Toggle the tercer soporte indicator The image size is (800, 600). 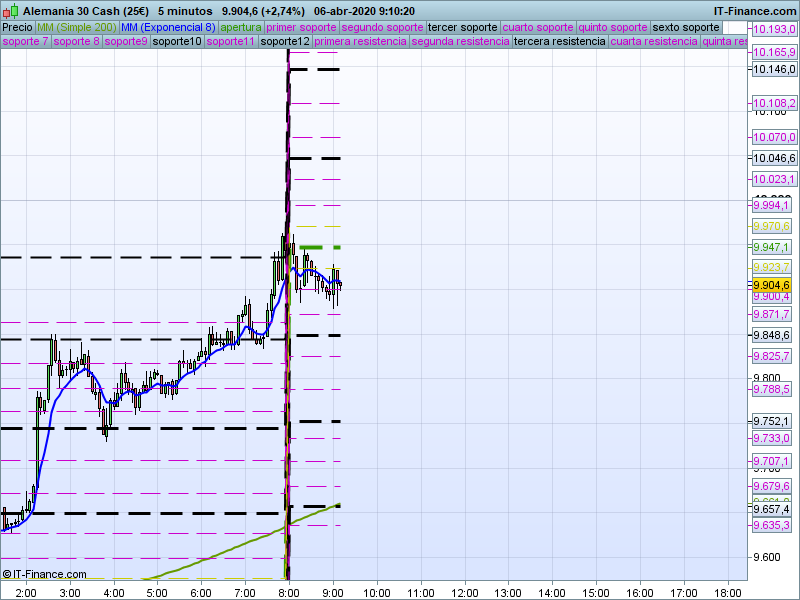[462, 27]
